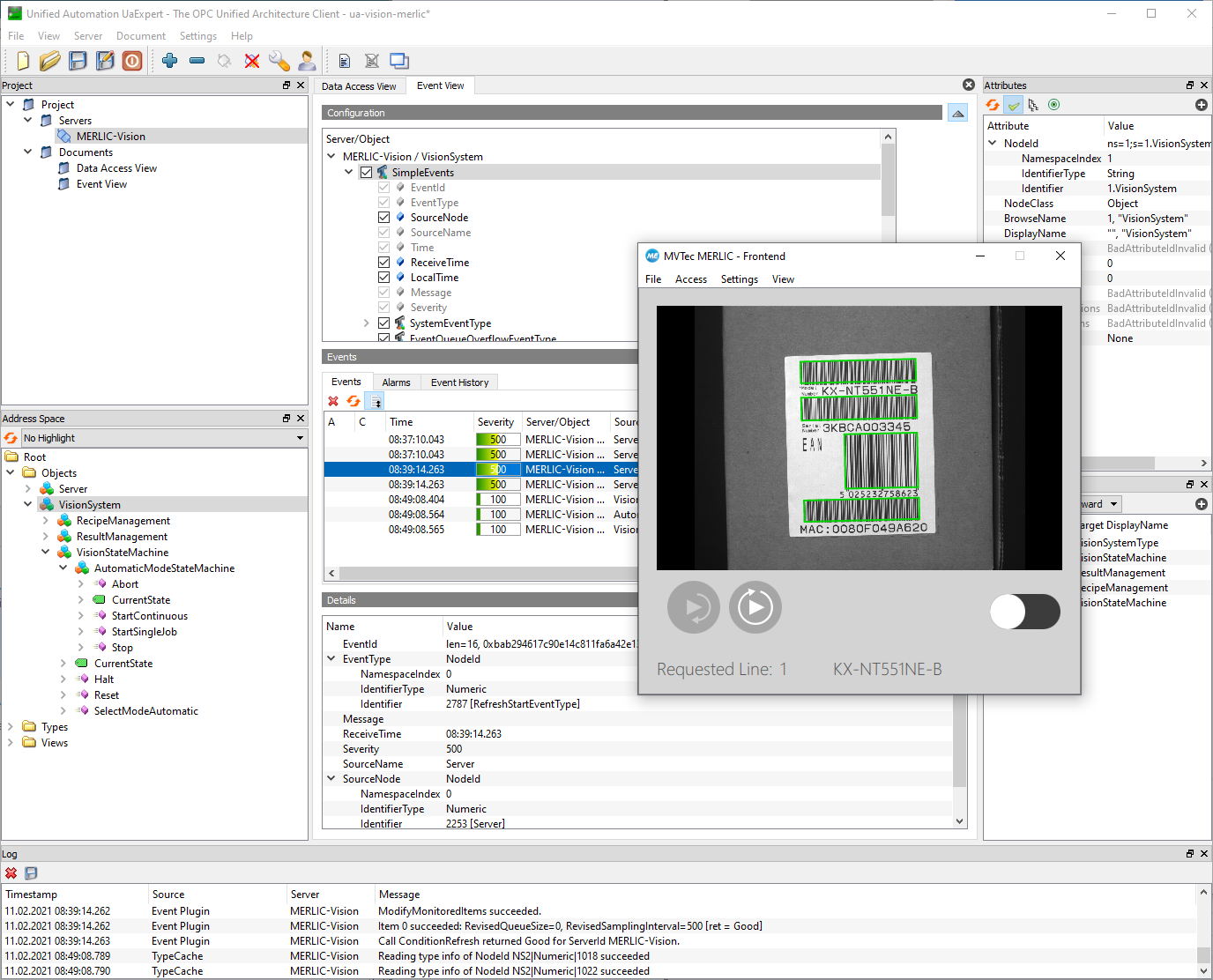Refresh attributes with orange arrows icon
This screenshot has height=980, width=1213.
pos(993,105)
